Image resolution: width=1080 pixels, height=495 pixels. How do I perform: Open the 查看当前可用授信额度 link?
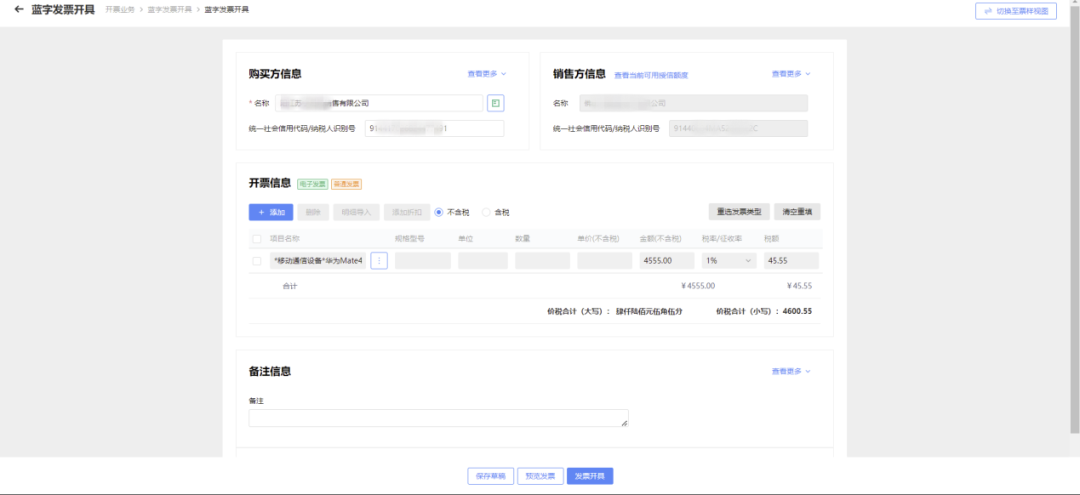651,75
